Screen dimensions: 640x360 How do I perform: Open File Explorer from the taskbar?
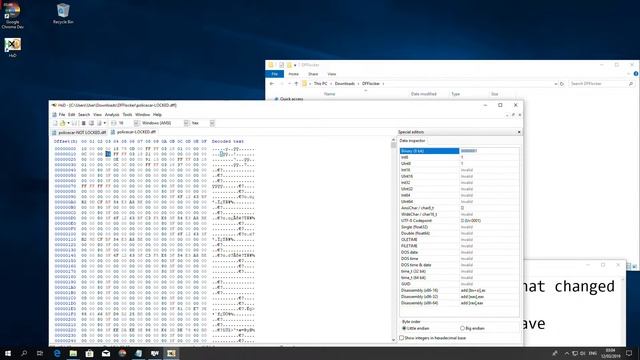(x=73, y=353)
